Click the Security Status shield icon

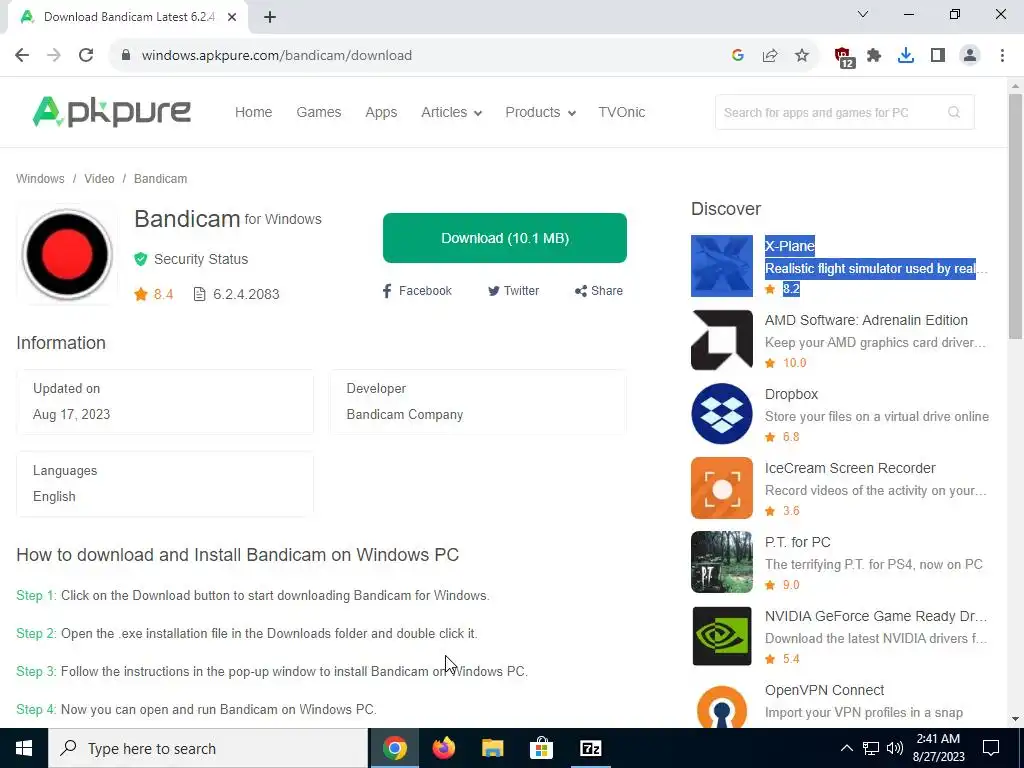[140, 259]
